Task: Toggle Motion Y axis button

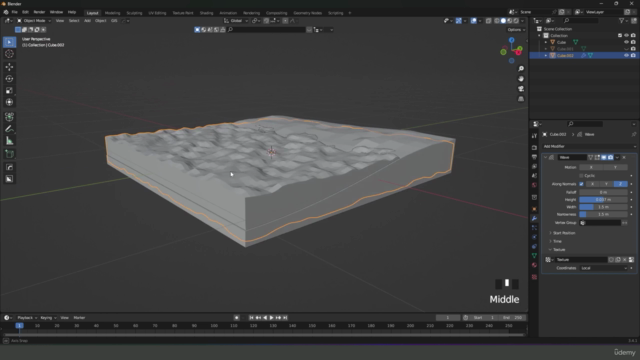Action: [x=616, y=167]
